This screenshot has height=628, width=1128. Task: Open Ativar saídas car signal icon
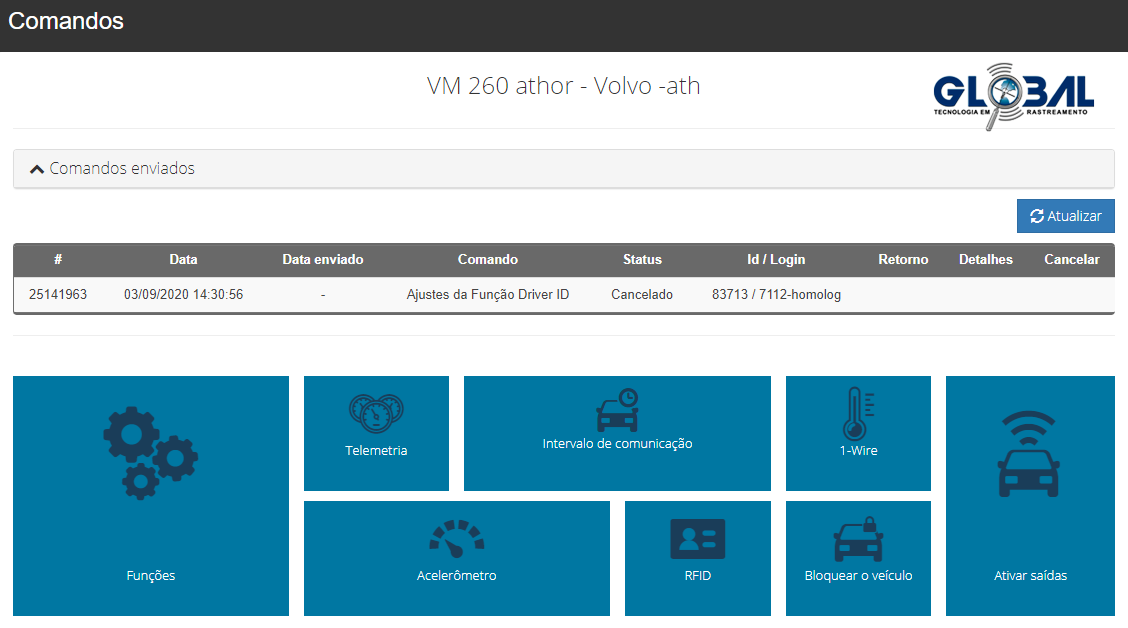click(1029, 454)
